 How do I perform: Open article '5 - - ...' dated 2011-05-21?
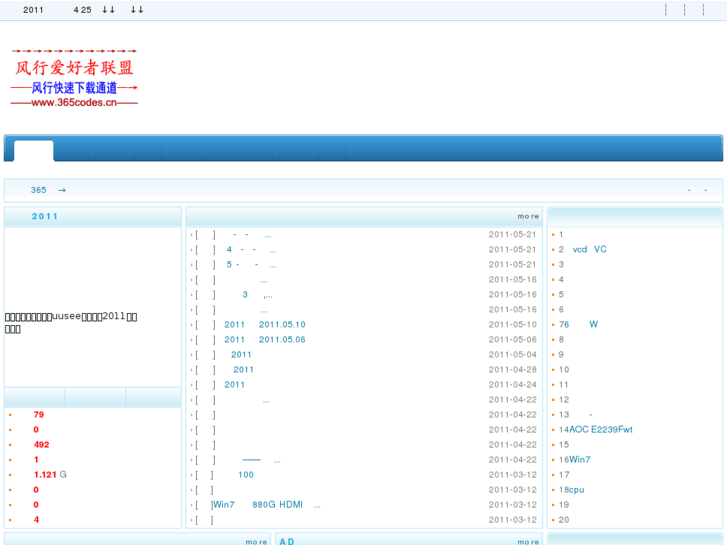[x=251, y=264]
